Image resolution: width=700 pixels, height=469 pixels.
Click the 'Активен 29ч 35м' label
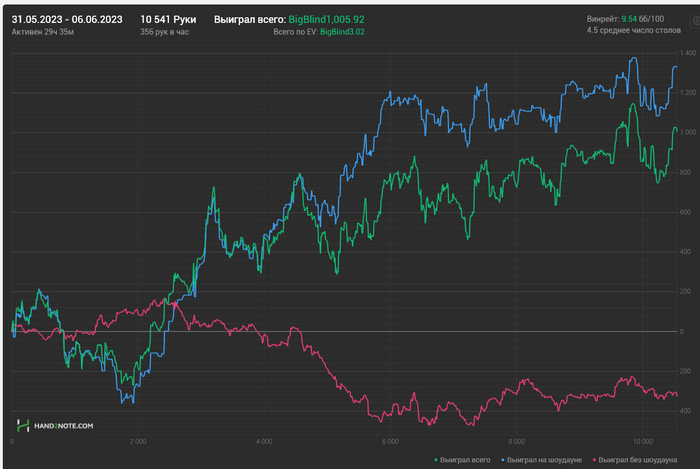41,32
